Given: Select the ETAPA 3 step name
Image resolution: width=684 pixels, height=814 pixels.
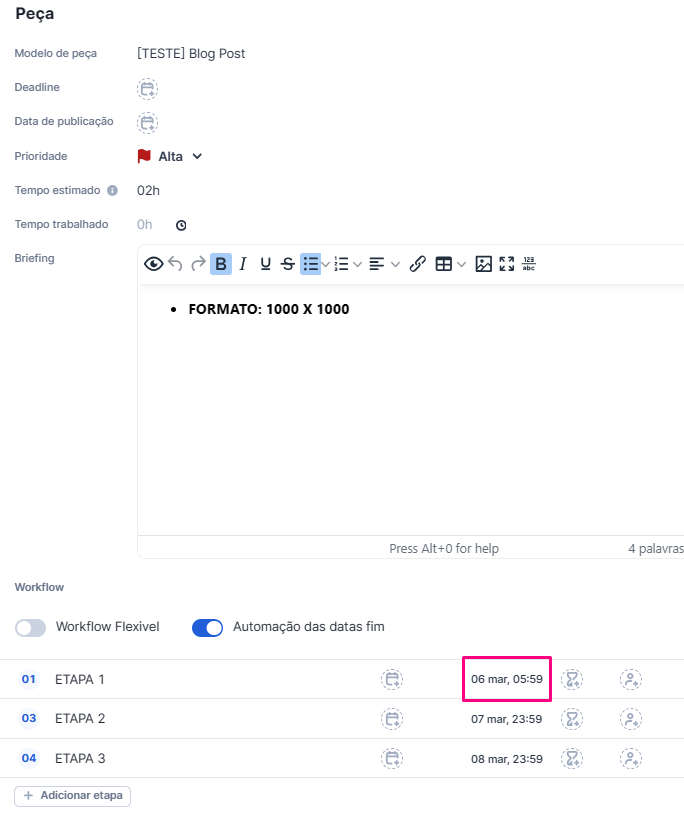Looking at the screenshot, I should pos(80,758).
